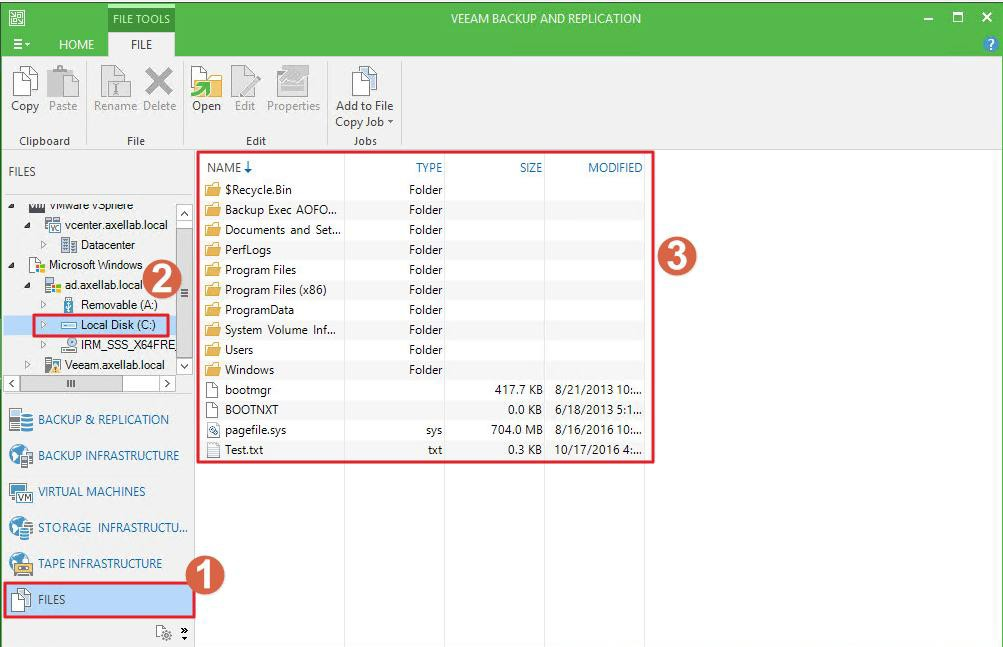
Task: Click the help question mark icon
Action: (x=991, y=44)
